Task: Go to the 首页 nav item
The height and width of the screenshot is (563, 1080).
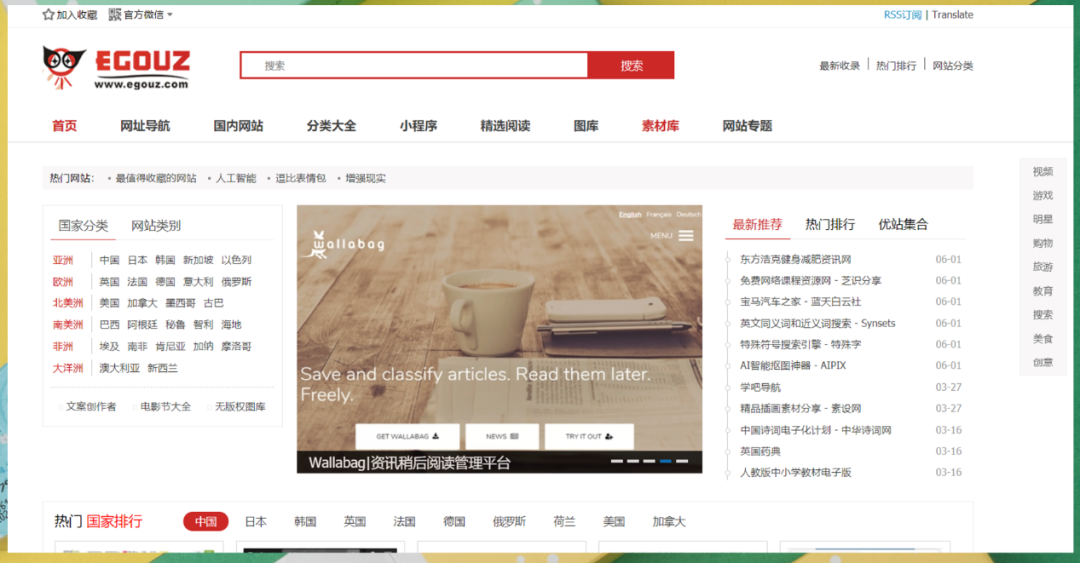Action: 65,126
